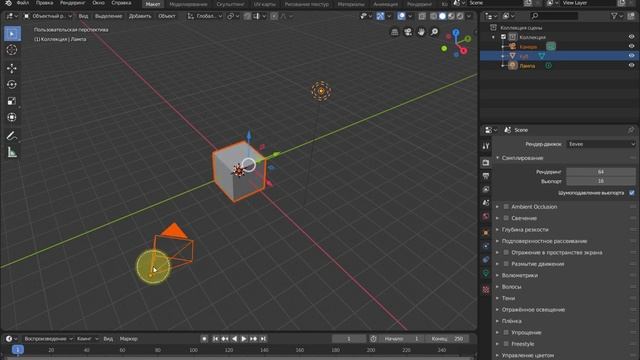
Task: Open the Texture properties tab (checker icon)
Action: (x=486, y=289)
